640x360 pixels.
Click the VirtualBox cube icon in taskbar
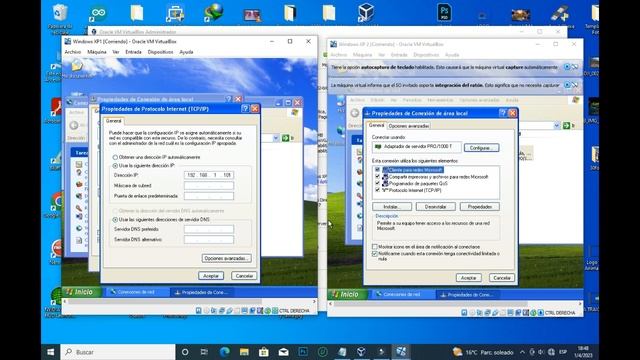click(x=361, y=352)
